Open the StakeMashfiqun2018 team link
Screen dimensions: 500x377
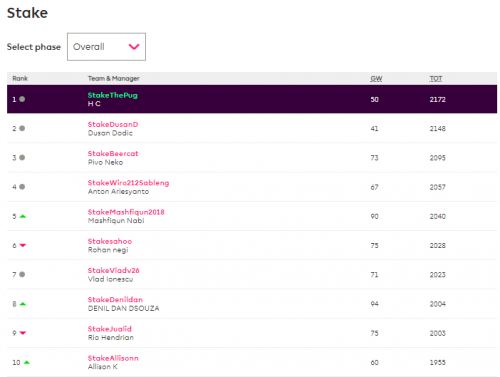pyautogui.click(x=126, y=212)
